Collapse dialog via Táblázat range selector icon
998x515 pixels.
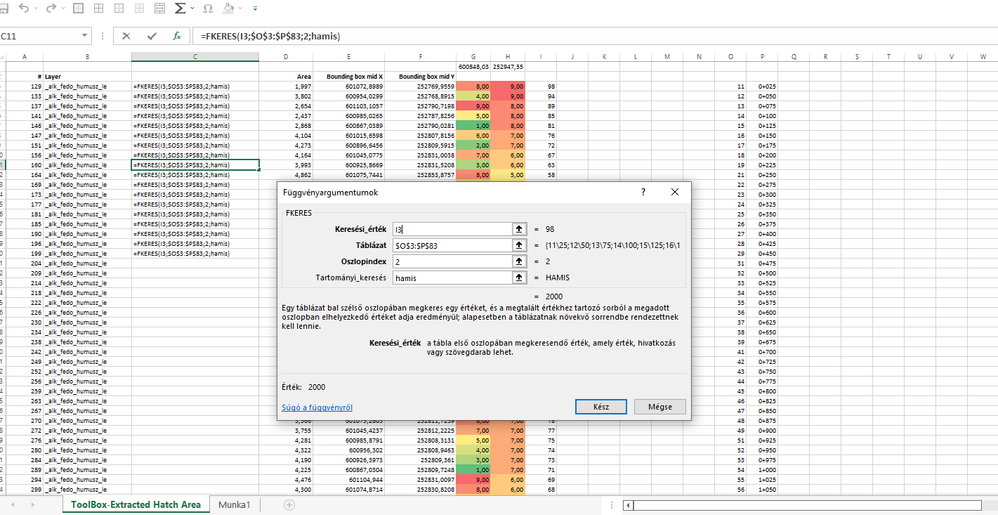point(519,246)
